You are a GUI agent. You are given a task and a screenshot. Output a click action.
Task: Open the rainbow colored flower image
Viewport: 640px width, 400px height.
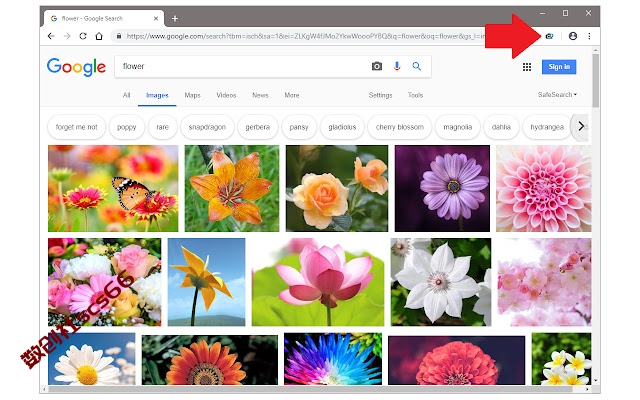click(x=333, y=359)
